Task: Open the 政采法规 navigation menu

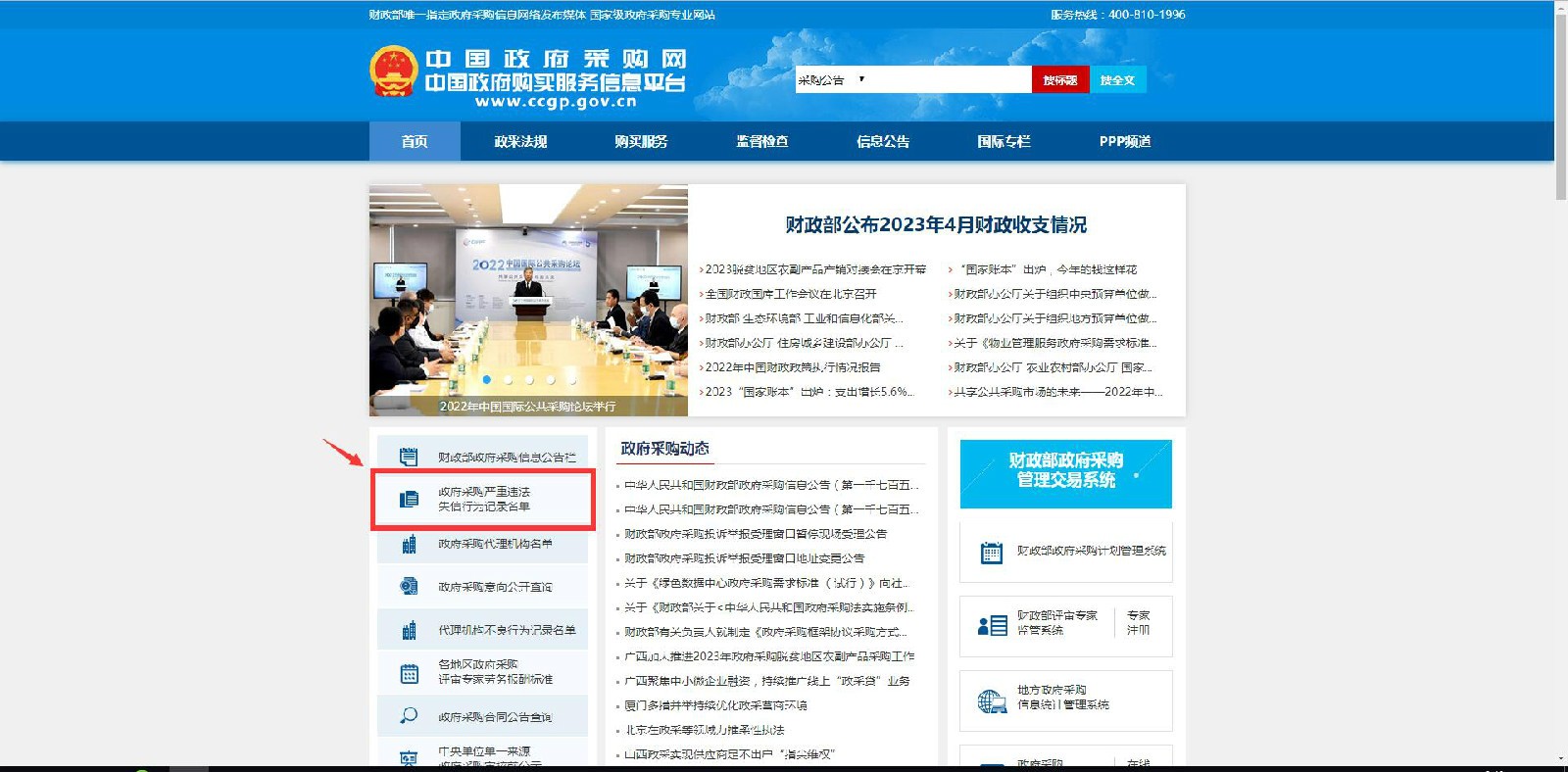Action: pos(520,141)
